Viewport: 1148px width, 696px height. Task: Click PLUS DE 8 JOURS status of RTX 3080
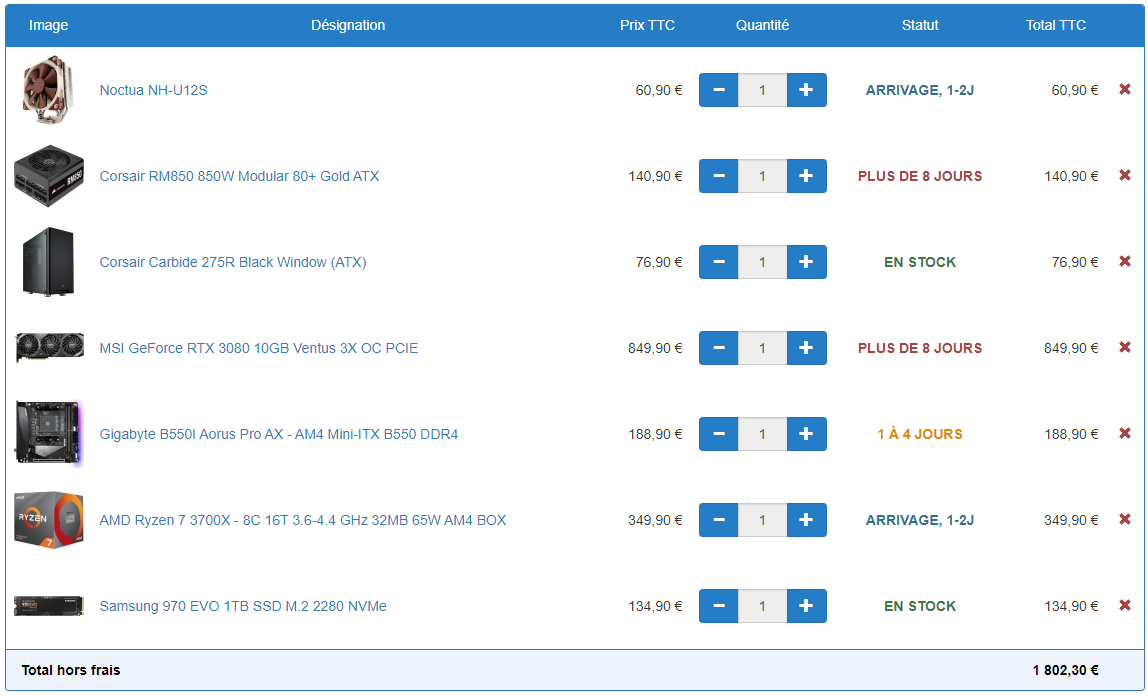coord(920,348)
